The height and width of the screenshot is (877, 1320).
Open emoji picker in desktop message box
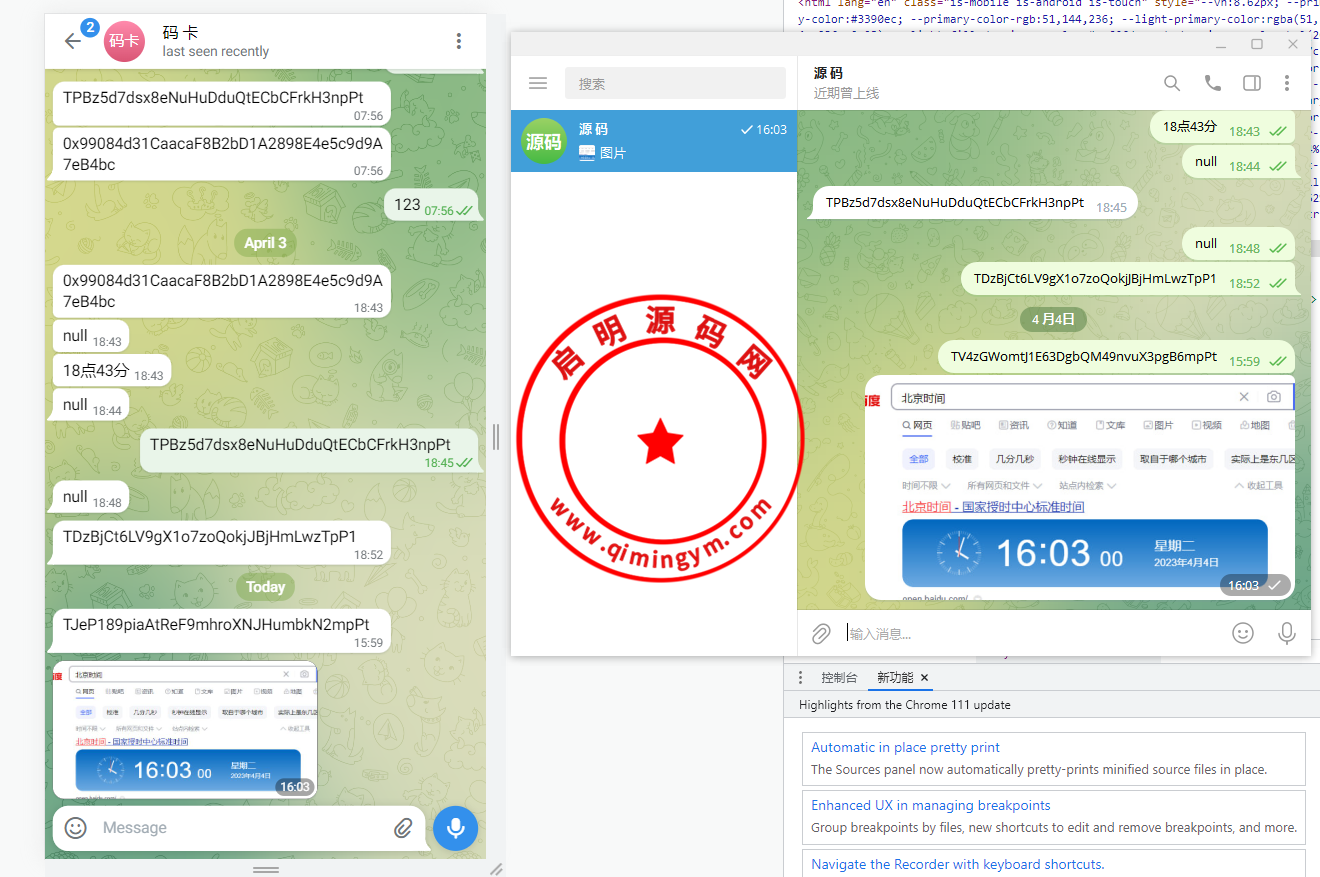[x=1243, y=633]
